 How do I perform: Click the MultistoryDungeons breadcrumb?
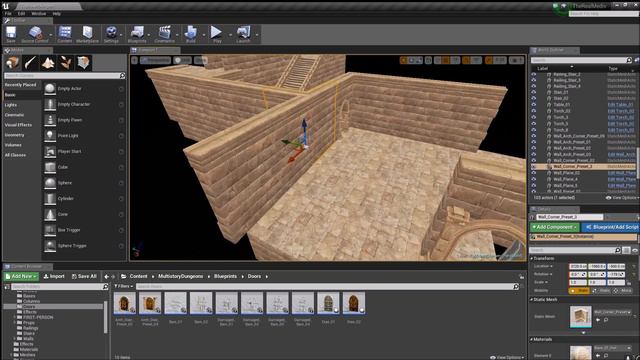(x=180, y=276)
